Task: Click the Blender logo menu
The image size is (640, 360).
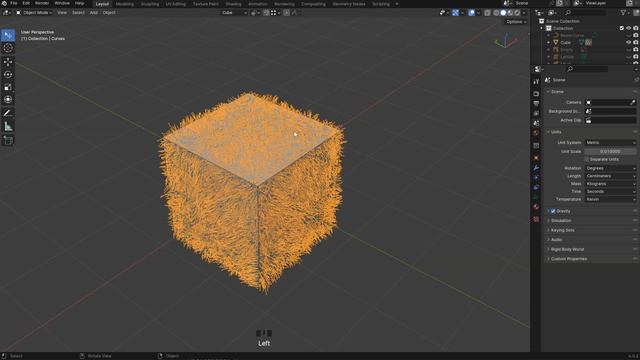Action: click(4, 3)
